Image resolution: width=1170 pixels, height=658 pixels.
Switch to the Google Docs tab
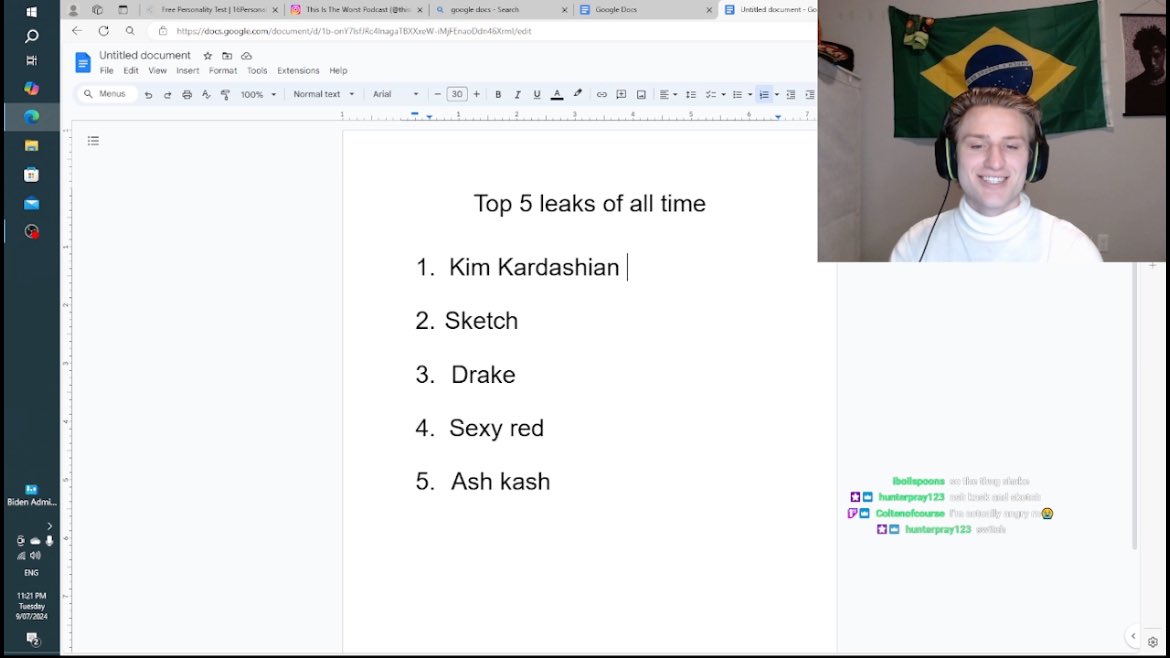(x=645, y=10)
